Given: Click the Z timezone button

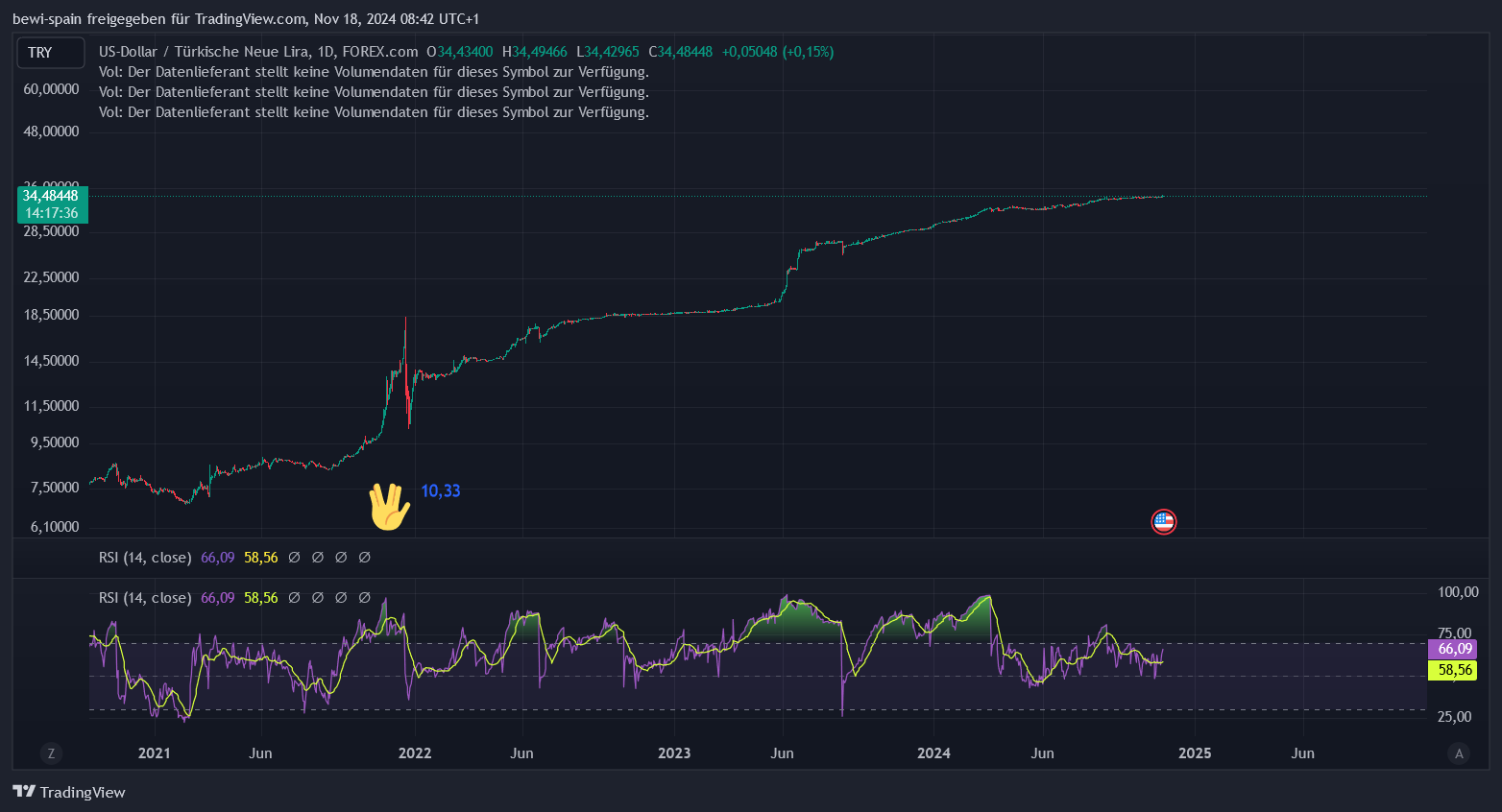Looking at the screenshot, I should coord(52,753).
